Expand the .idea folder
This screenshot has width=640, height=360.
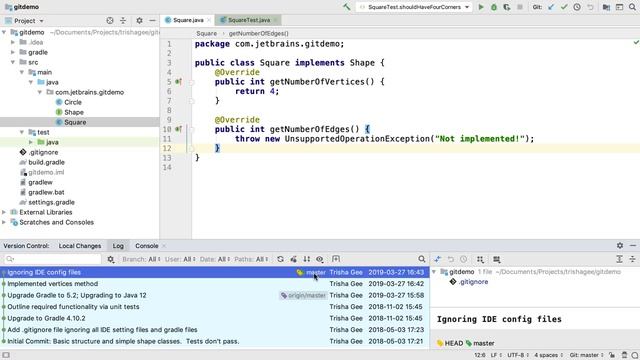13,42
